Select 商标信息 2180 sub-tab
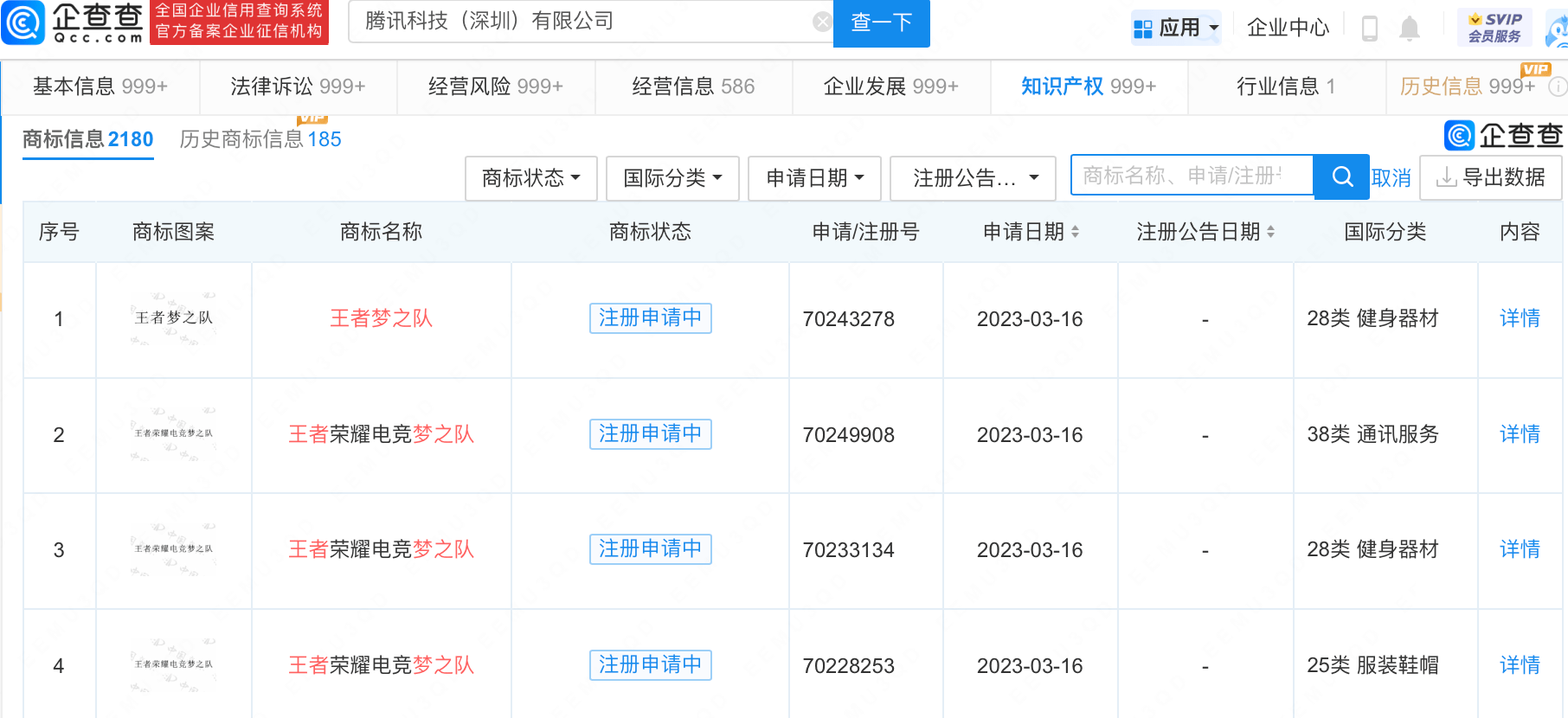The image size is (1568, 718). [87, 139]
